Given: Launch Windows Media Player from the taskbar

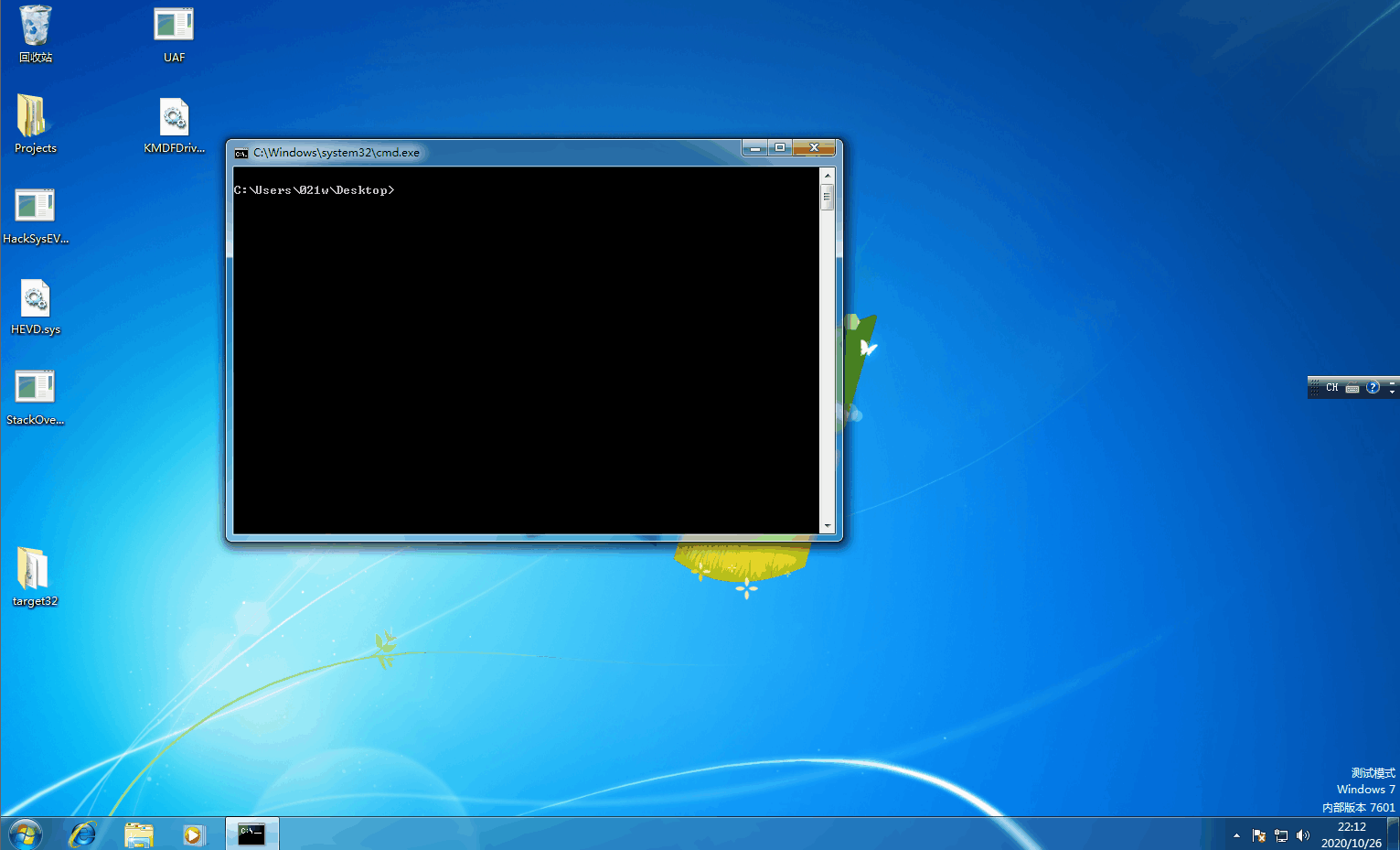Looking at the screenshot, I should (x=194, y=834).
